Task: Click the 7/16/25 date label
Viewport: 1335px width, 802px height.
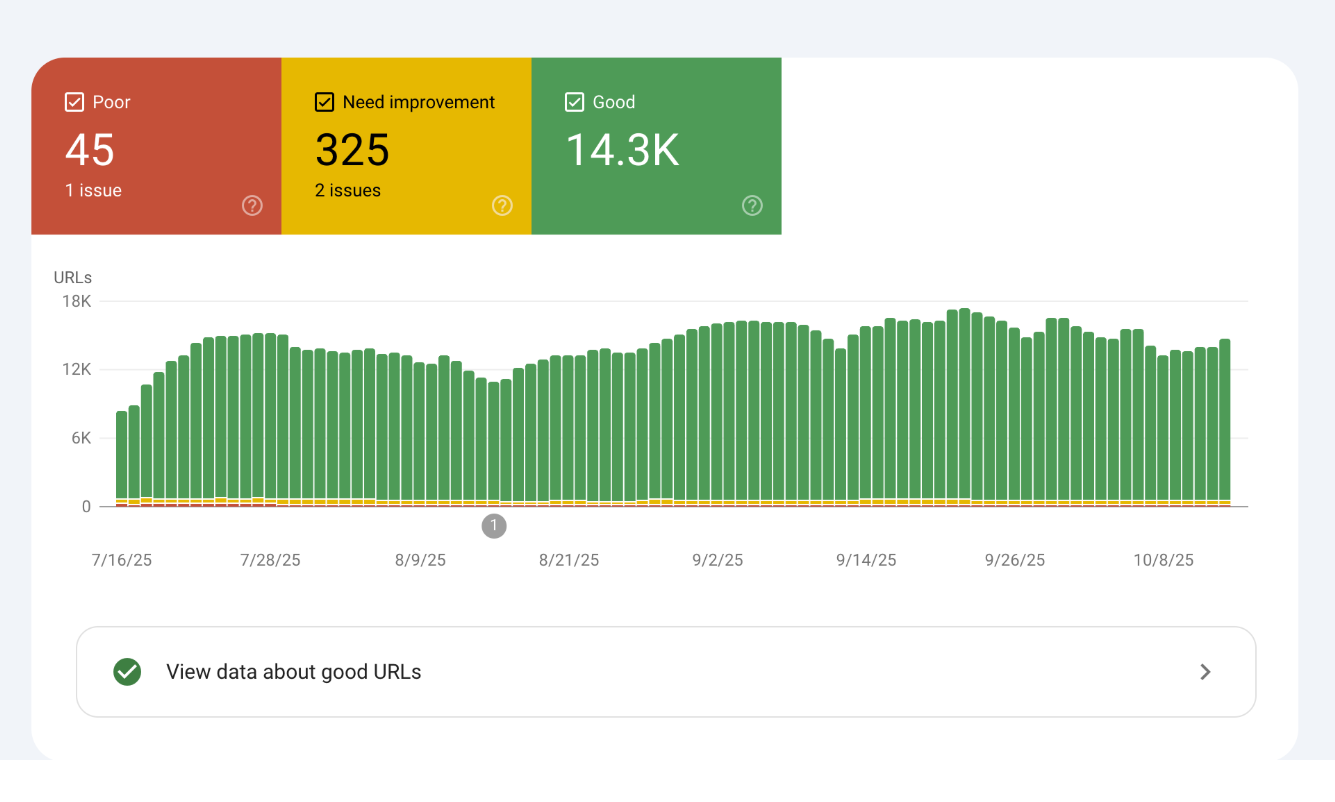Action: pyautogui.click(x=122, y=560)
